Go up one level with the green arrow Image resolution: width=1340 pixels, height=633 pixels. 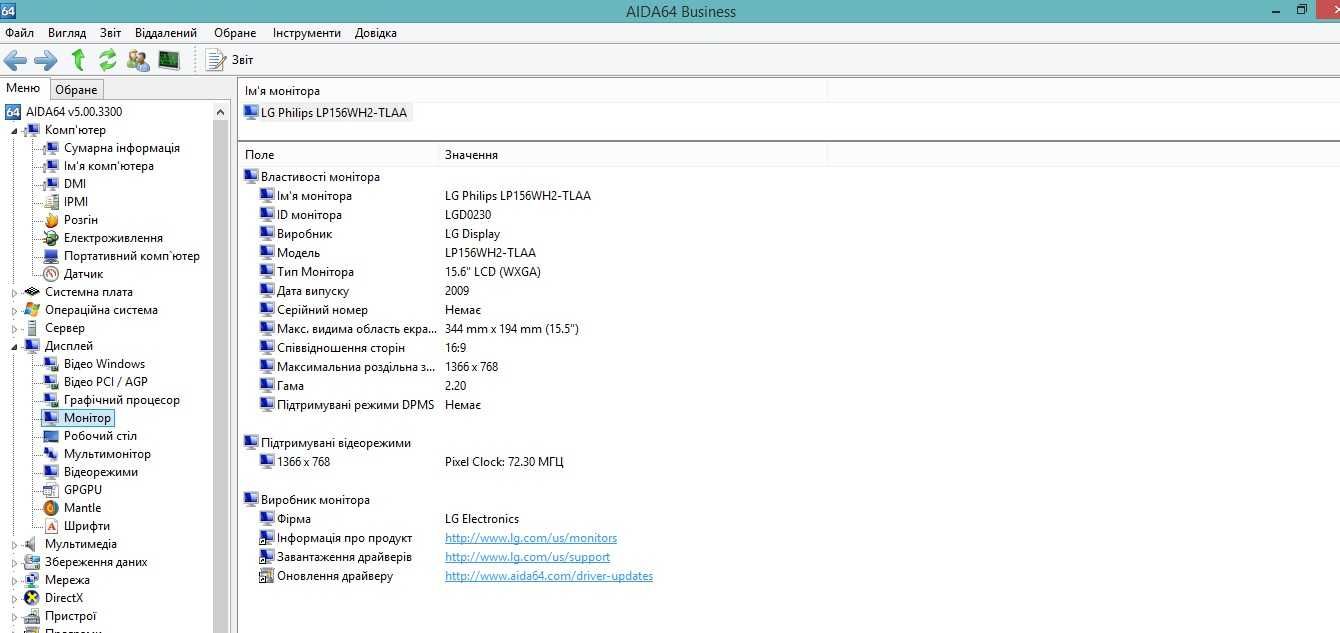[78, 60]
